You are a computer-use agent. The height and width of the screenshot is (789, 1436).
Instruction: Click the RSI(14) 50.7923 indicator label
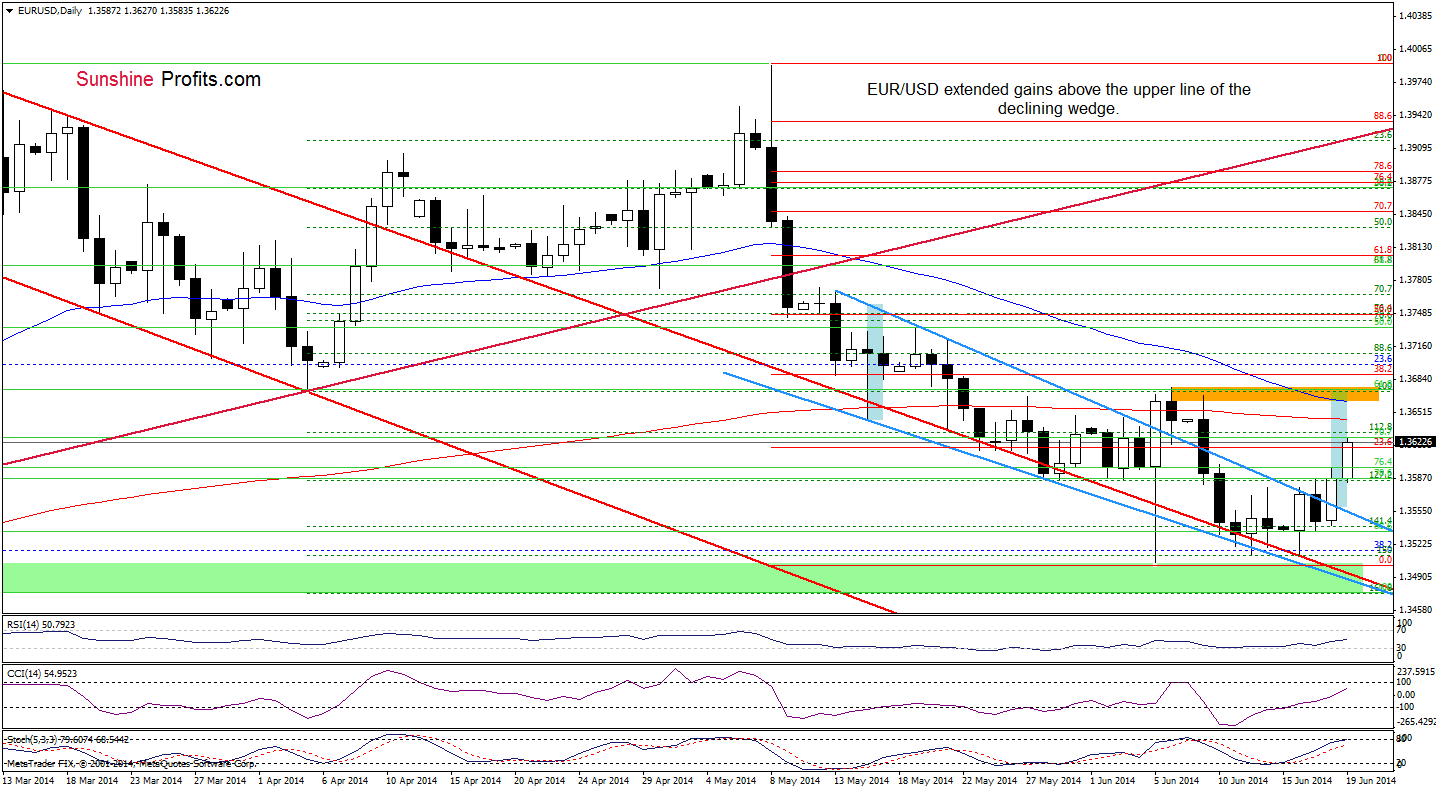pyautogui.click(x=39, y=625)
